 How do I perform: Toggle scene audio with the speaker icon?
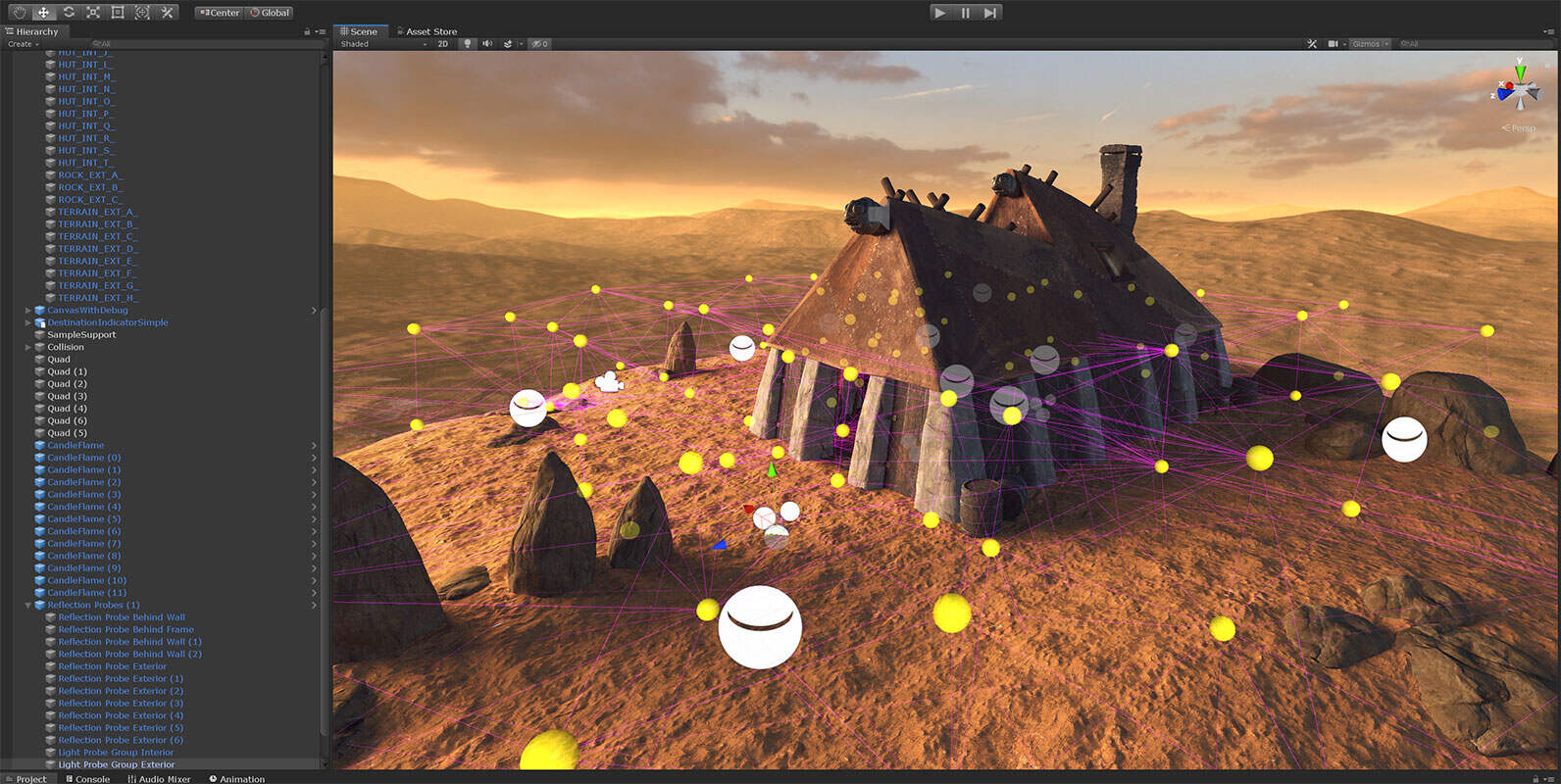pyautogui.click(x=487, y=44)
